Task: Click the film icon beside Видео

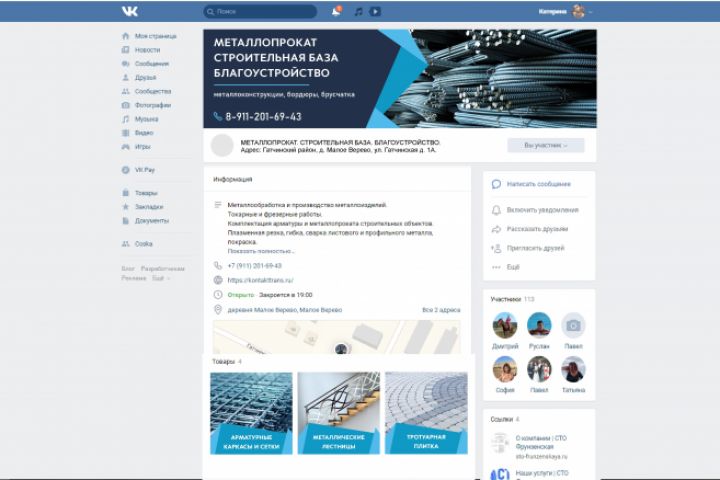Action: [125, 133]
